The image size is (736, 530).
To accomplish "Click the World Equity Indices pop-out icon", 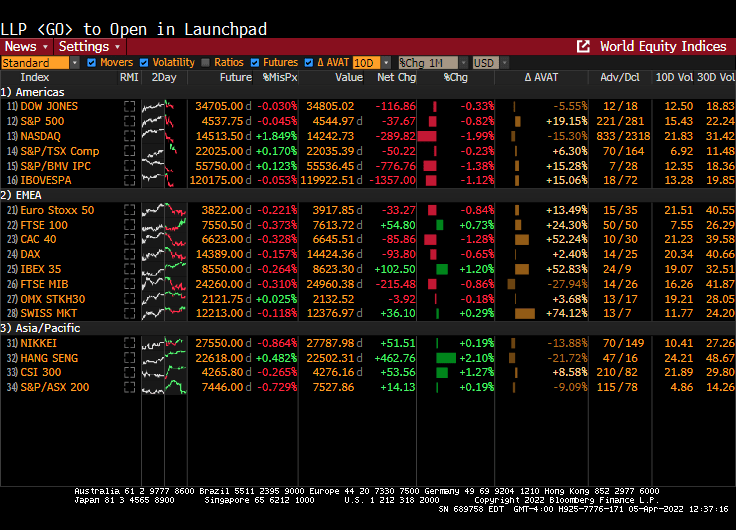I will click(x=583, y=47).
